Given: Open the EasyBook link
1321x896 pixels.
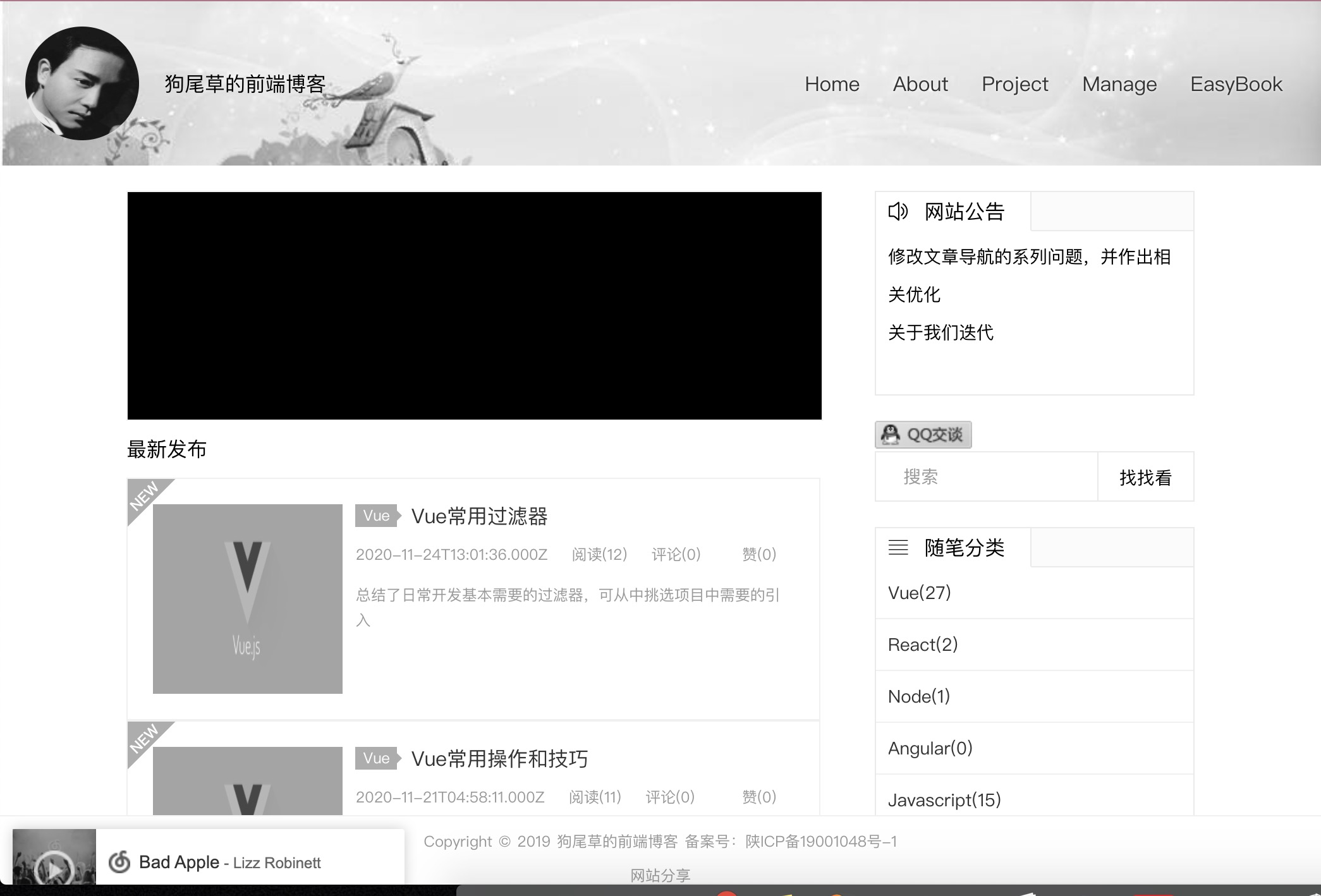Looking at the screenshot, I should tap(1236, 84).
